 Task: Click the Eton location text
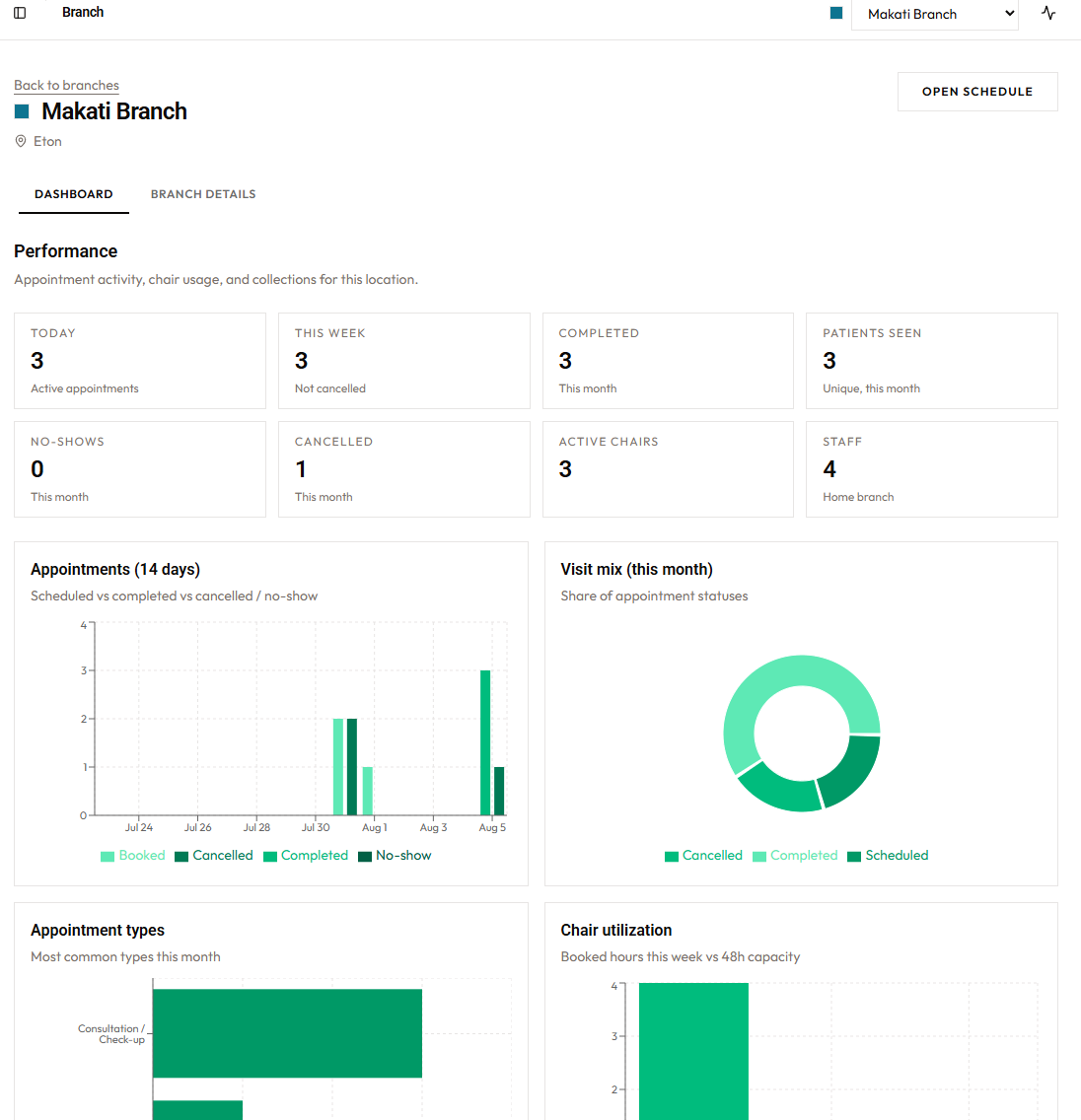[48, 141]
